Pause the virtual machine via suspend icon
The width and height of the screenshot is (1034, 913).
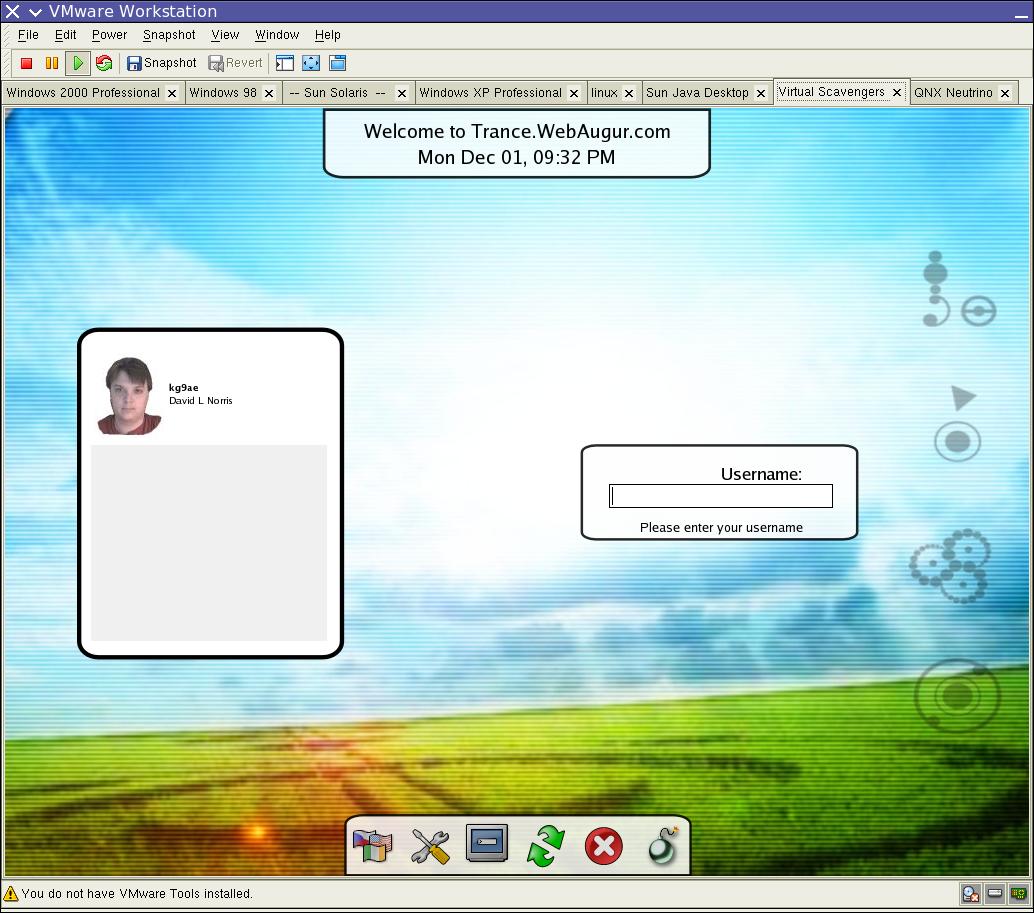coord(51,63)
